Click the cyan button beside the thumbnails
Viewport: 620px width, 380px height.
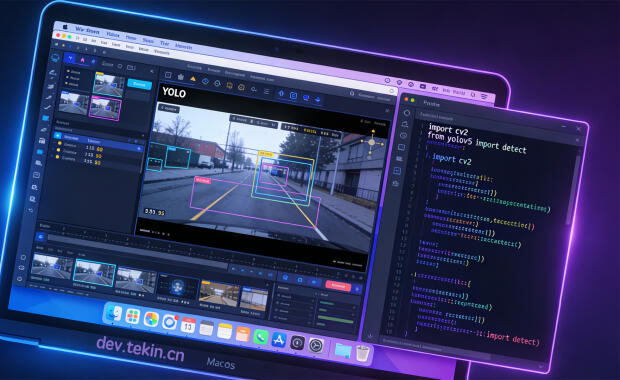[x=139, y=84]
